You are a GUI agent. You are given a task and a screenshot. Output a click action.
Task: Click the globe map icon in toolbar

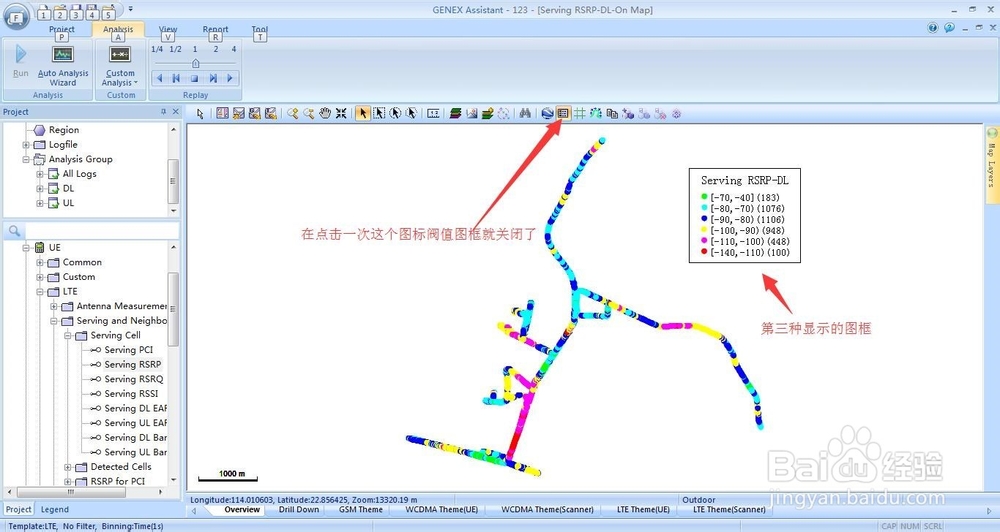coord(547,114)
